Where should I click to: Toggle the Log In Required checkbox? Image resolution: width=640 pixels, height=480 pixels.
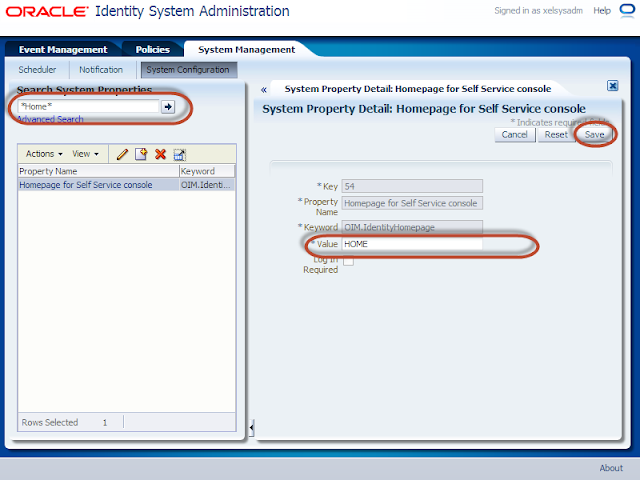point(348,261)
